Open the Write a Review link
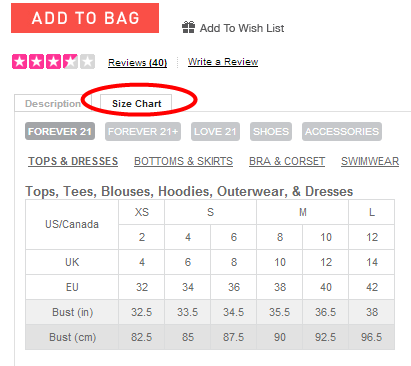 tap(223, 62)
